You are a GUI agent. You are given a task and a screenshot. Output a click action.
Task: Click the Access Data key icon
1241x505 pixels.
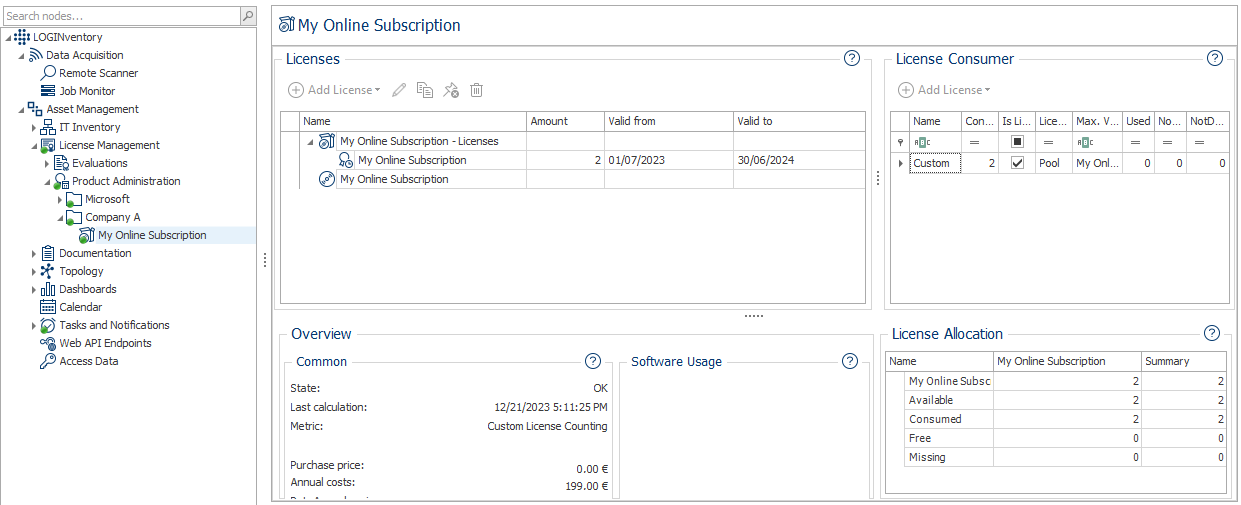(x=48, y=361)
